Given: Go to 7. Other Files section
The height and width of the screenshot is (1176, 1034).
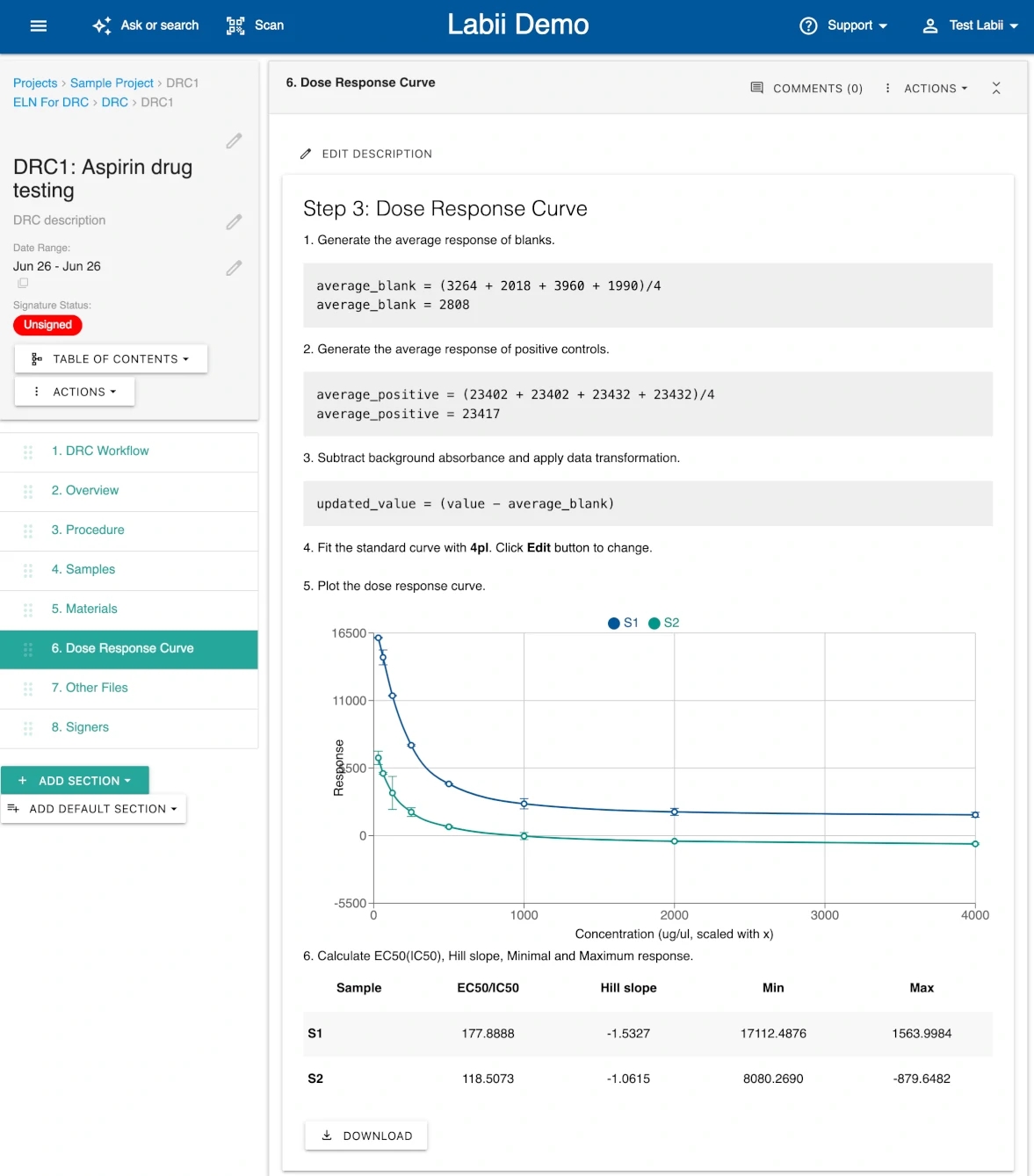Looking at the screenshot, I should [x=90, y=688].
